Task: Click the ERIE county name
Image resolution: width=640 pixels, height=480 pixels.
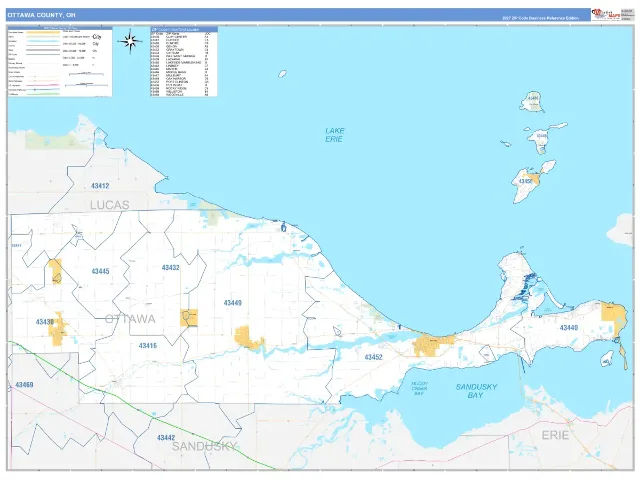Action: [555, 435]
